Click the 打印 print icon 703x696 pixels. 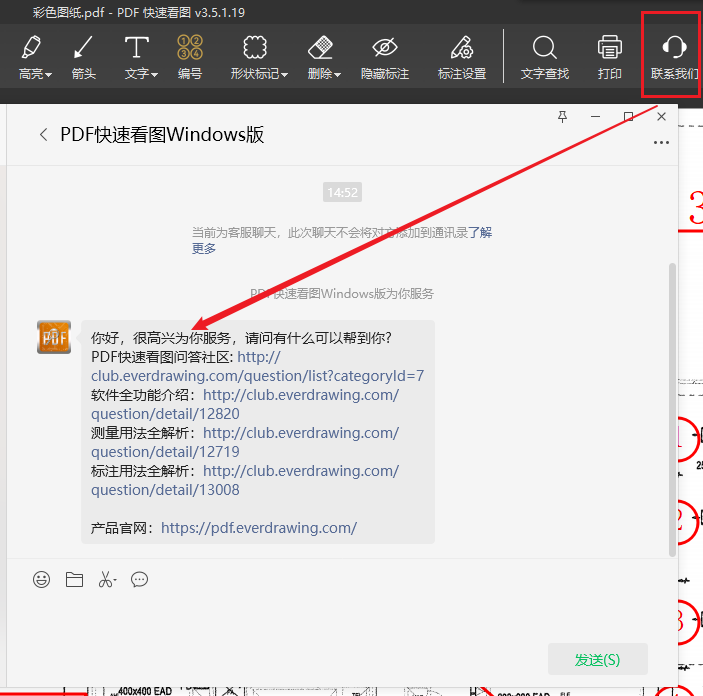pos(609,48)
